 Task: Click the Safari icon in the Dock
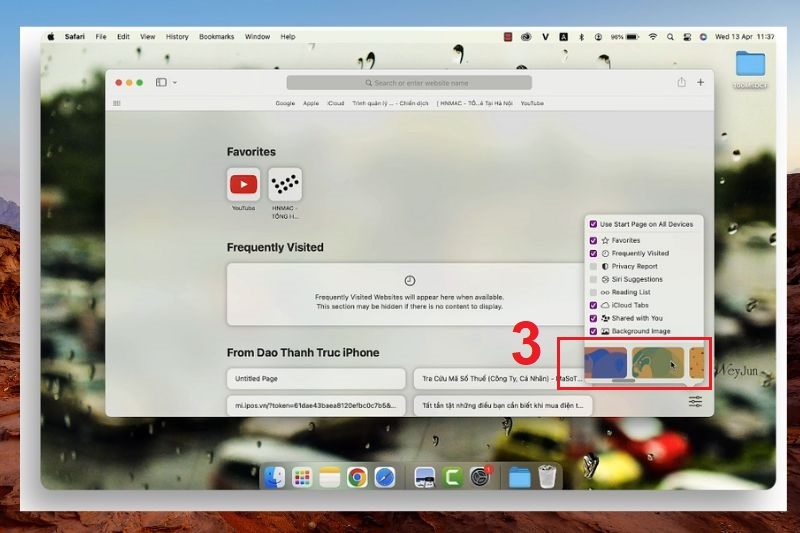pyautogui.click(x=385, y=478)
